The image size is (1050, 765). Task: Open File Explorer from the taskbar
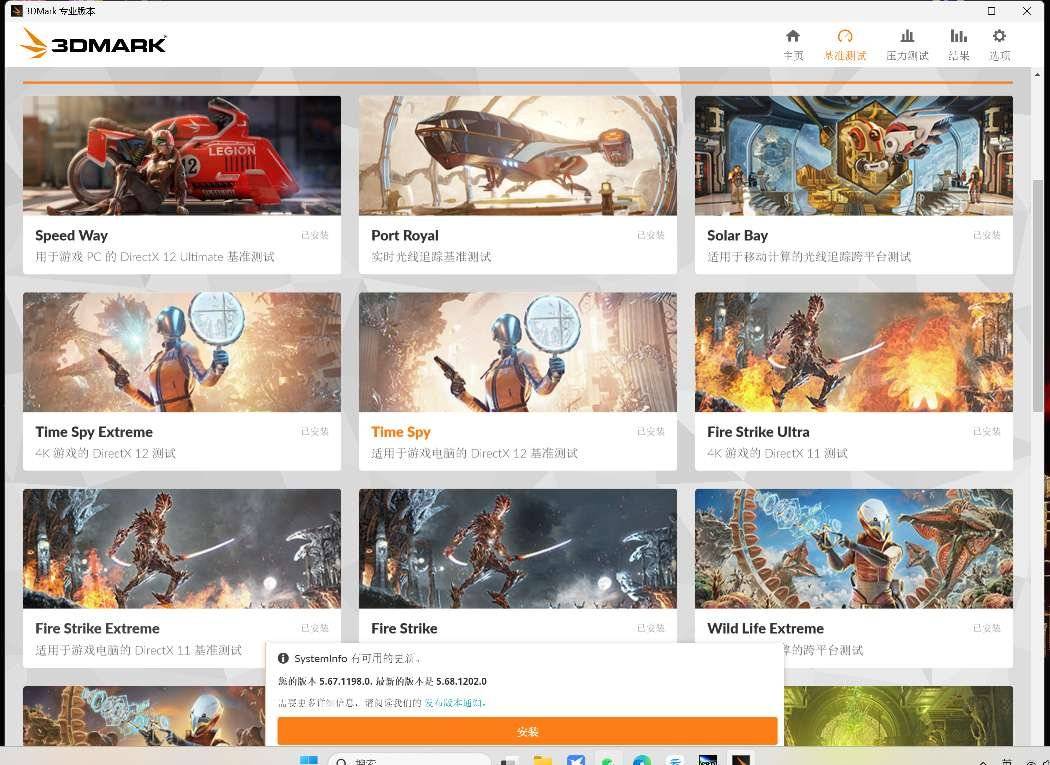click(x=542, y=760)
